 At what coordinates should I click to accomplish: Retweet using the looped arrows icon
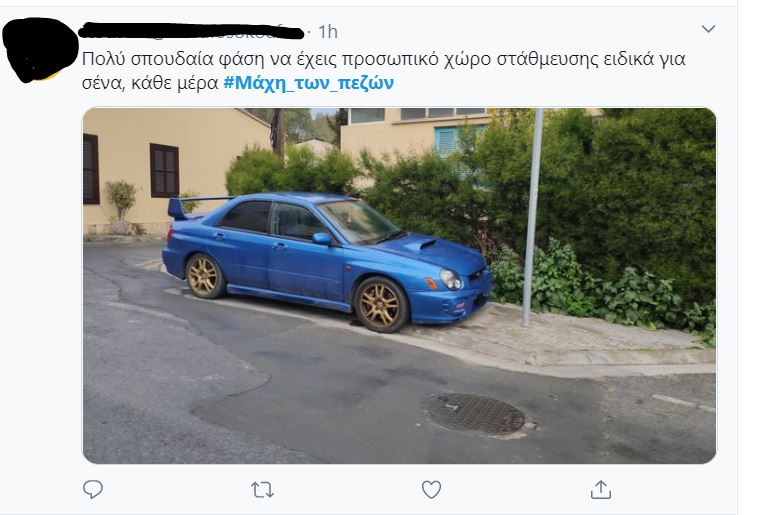[262, 490]
